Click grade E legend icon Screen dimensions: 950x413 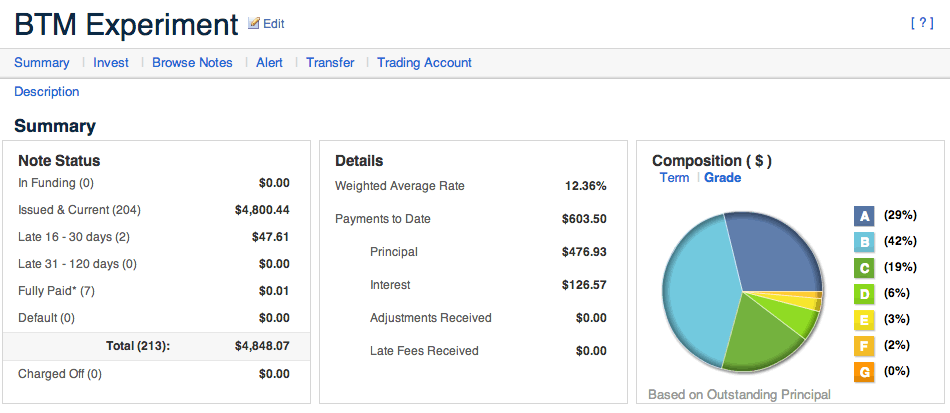coord(865,320)
